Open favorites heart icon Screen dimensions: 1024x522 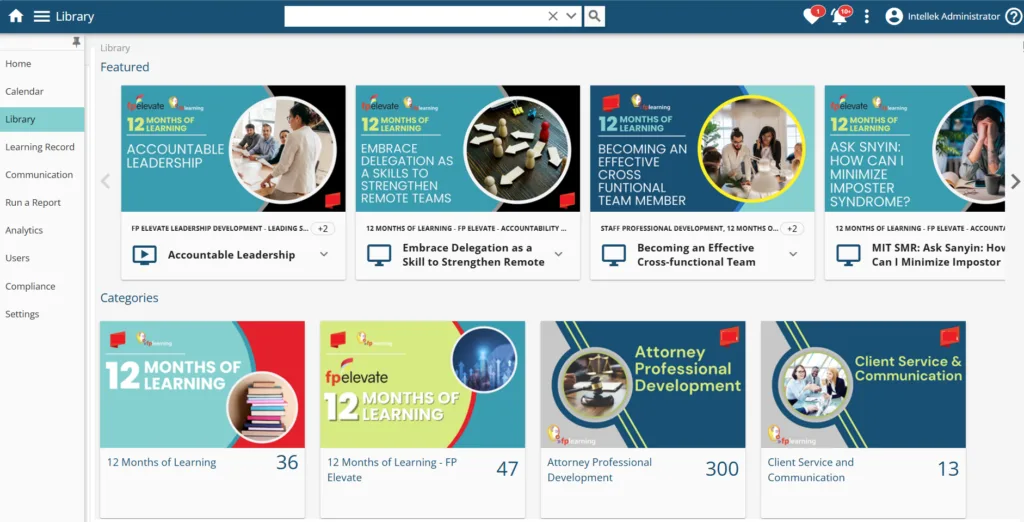point(812,16)
